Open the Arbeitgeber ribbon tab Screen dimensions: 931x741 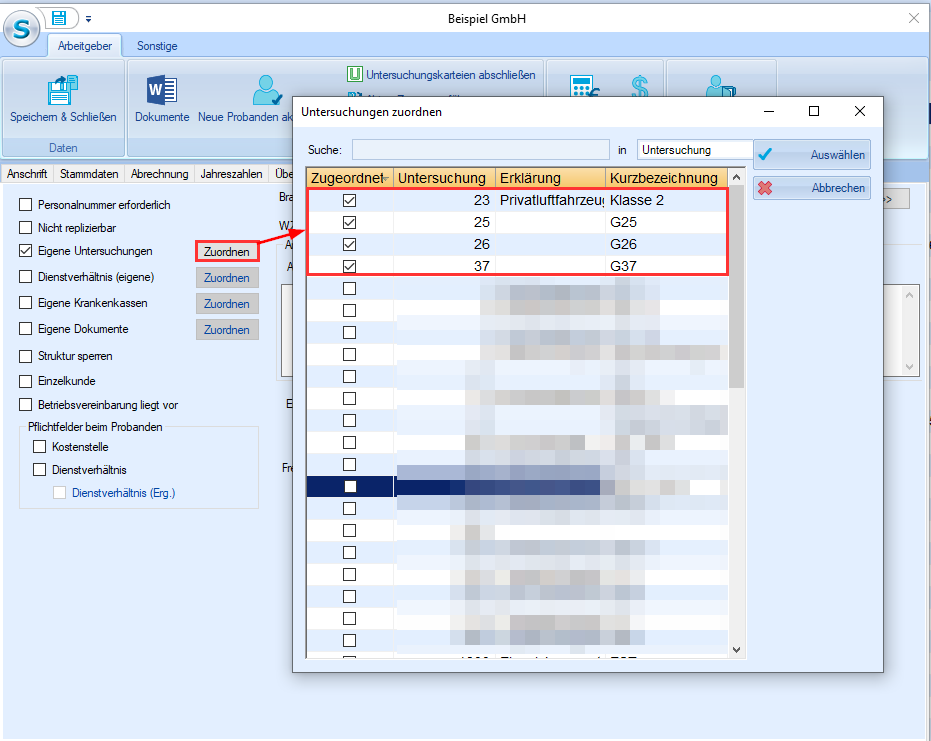click(x=84, y=46)
